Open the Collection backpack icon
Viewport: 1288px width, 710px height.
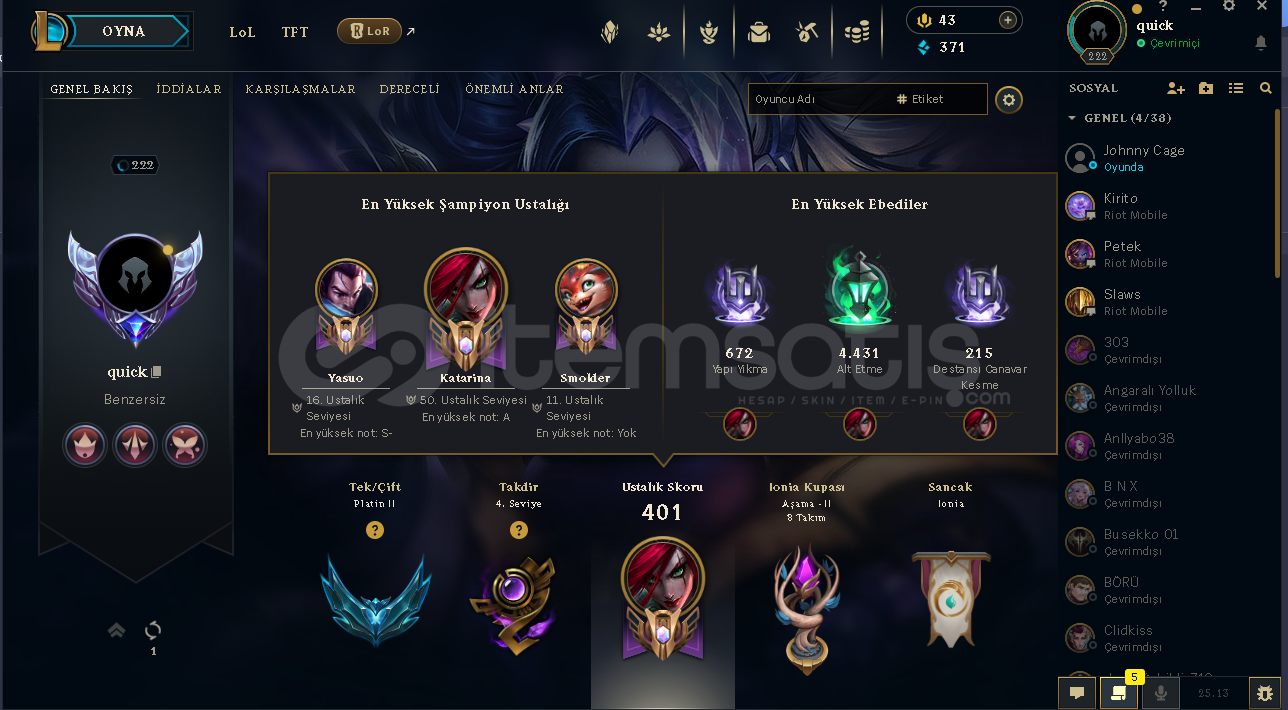pyautogui.click(x=759, y=33)
